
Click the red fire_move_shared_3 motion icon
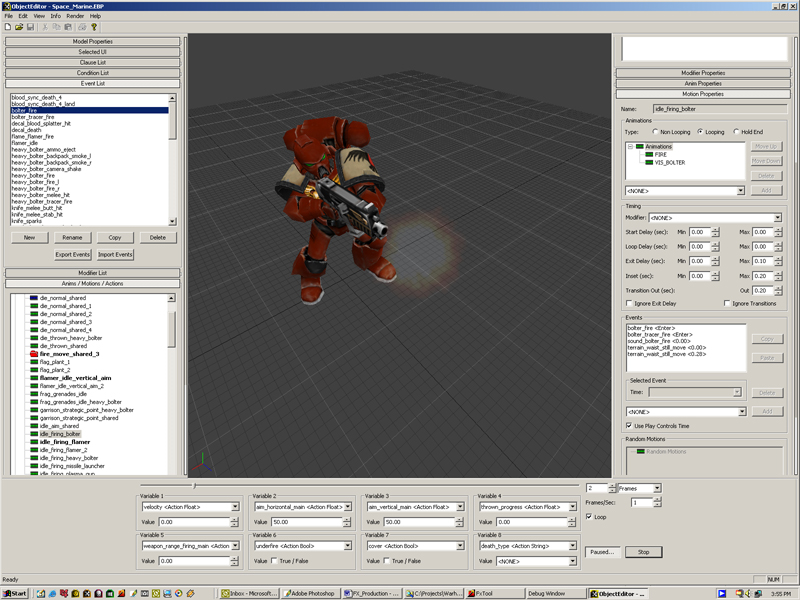33,354
